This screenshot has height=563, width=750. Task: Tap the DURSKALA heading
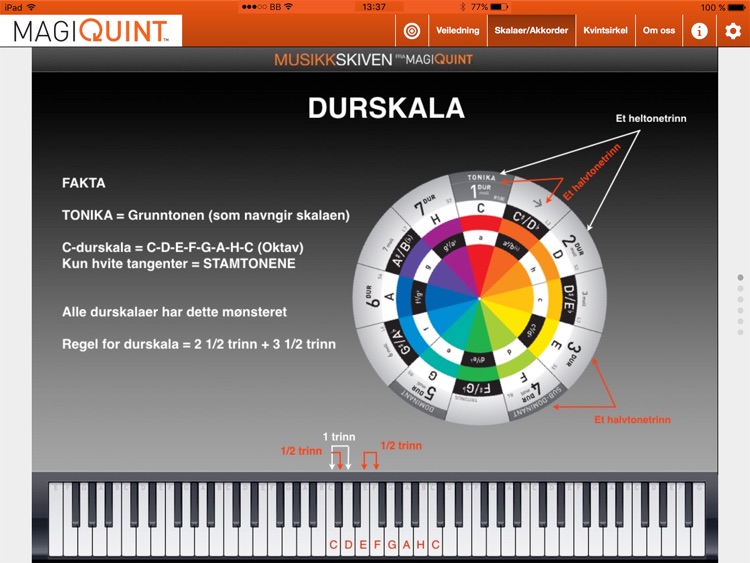pos(386,108)
